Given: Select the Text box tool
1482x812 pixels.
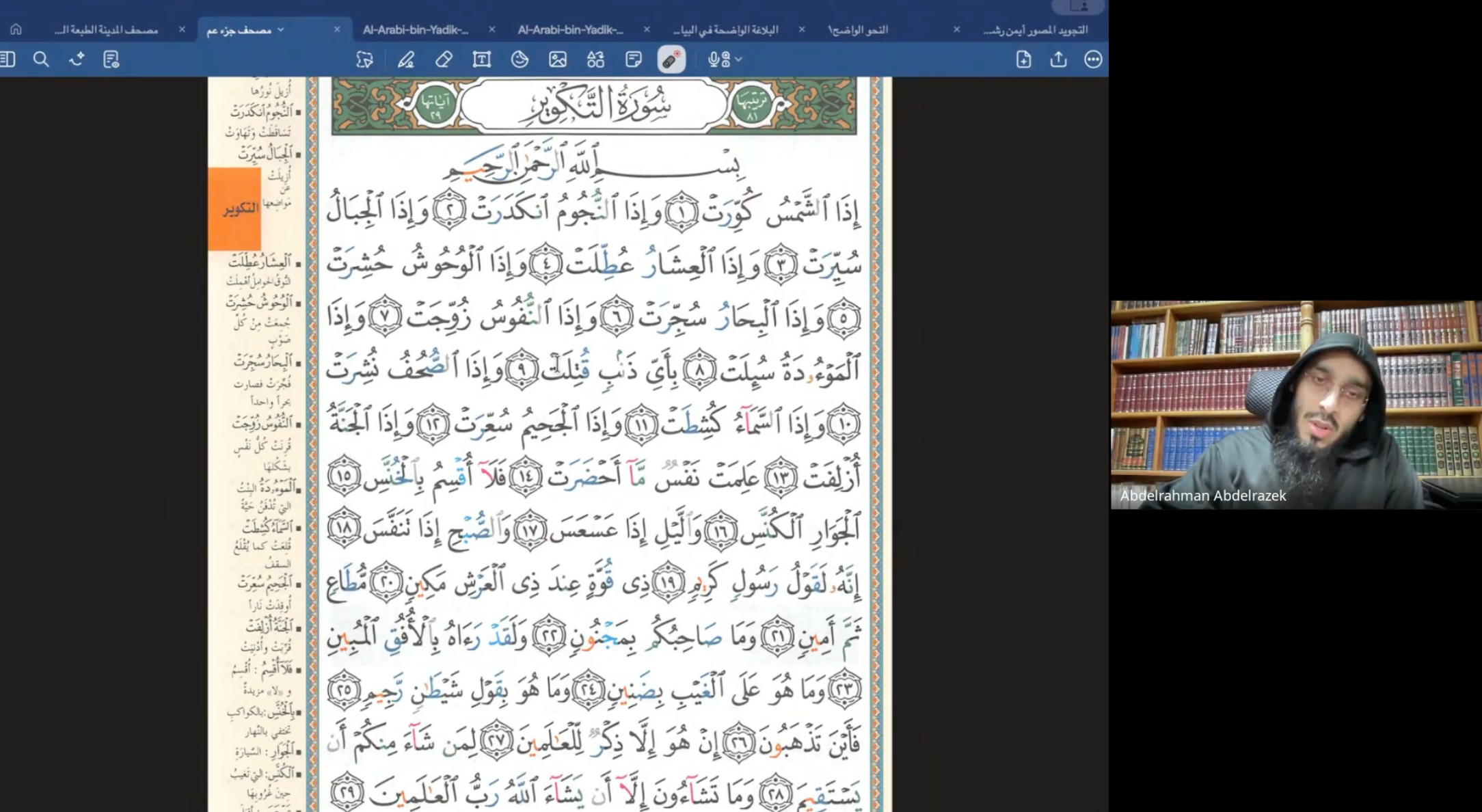Looking at the screenshot, I should point(482,59).
